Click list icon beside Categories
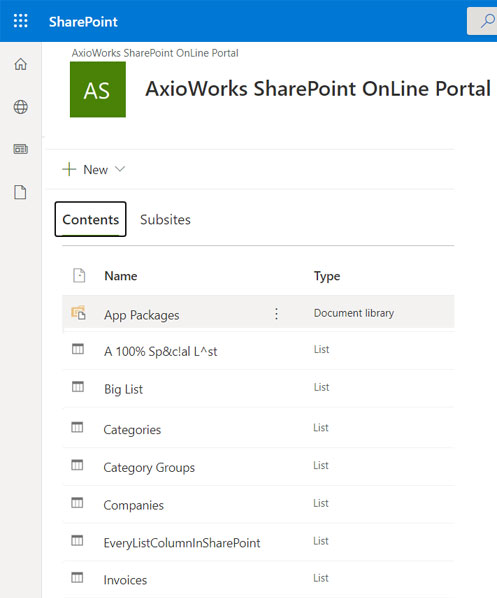Image resolution: width=497 pixels, height=598 pixels. click(x=77, y=427)
